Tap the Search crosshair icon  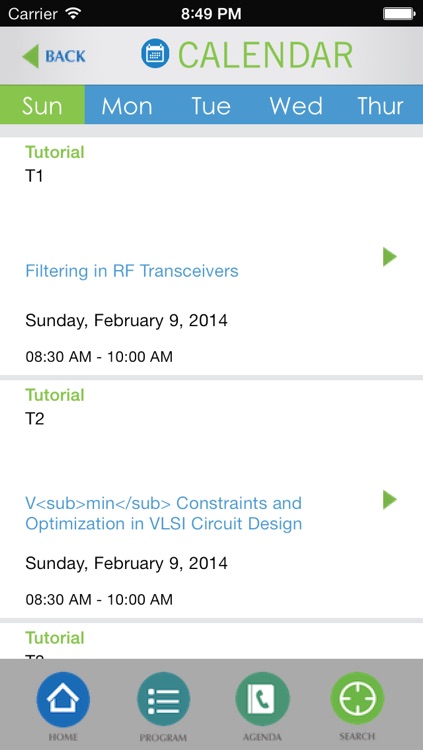point(357,698)
